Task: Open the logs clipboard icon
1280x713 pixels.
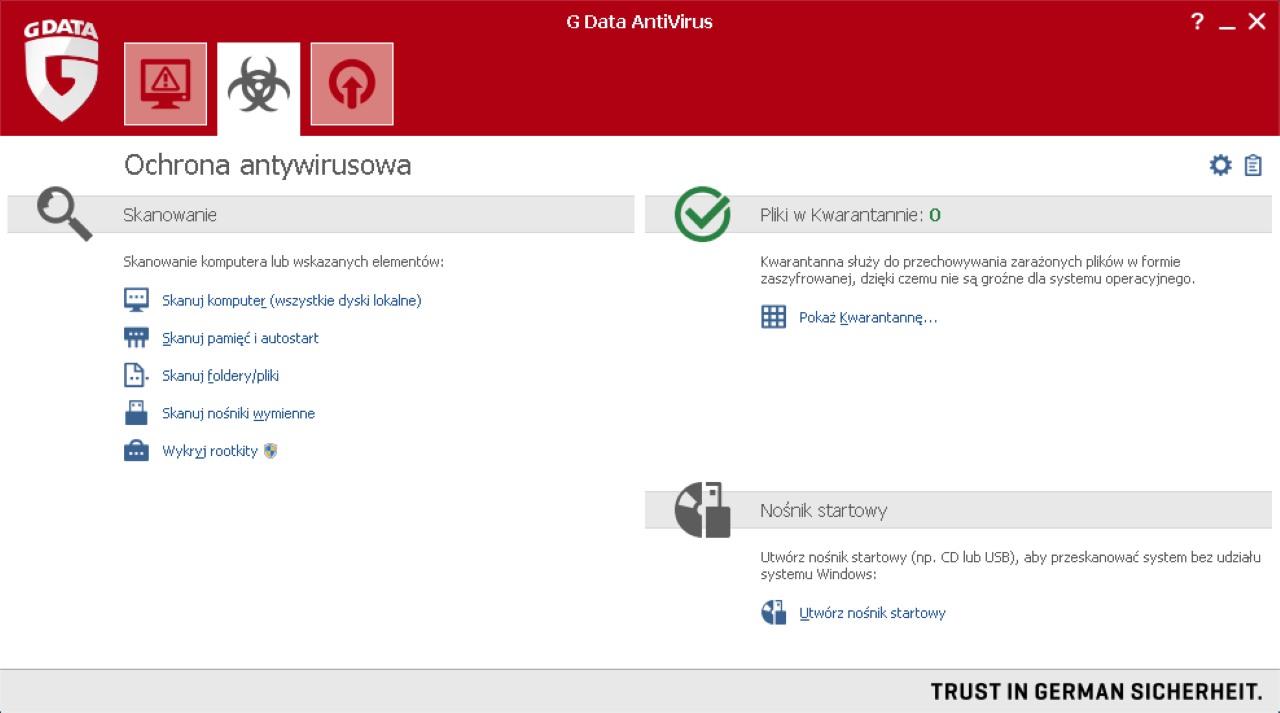Action: [1253, 165]
